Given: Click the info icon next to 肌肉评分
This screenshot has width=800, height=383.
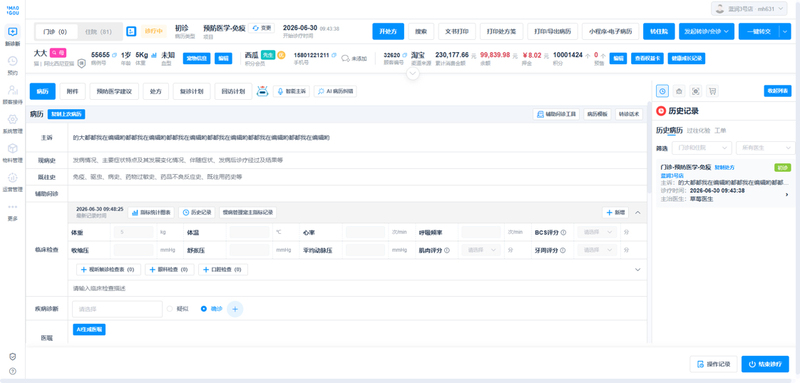Looking at the screenshot, I should pyautogui.click(x=447, y=250).
